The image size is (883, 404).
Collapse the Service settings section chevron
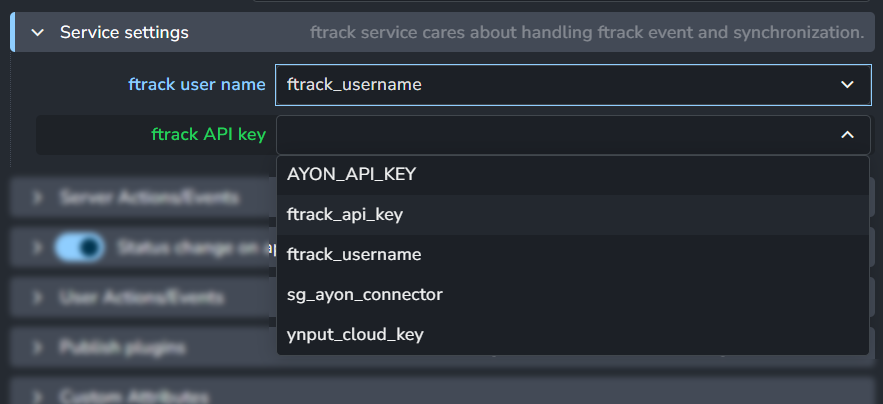click(x=38, y=33)
